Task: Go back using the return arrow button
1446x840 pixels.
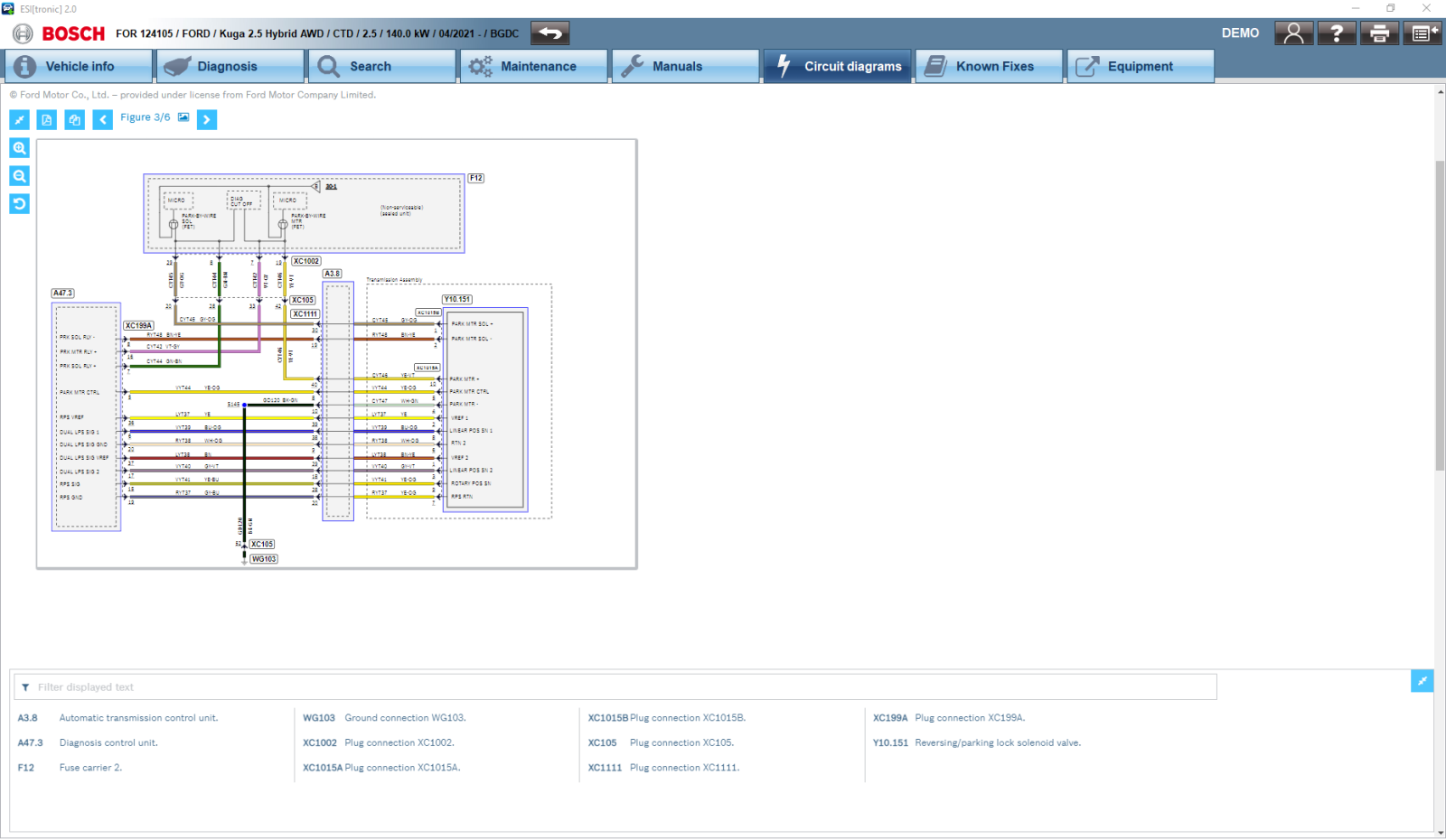Action: 549,33
